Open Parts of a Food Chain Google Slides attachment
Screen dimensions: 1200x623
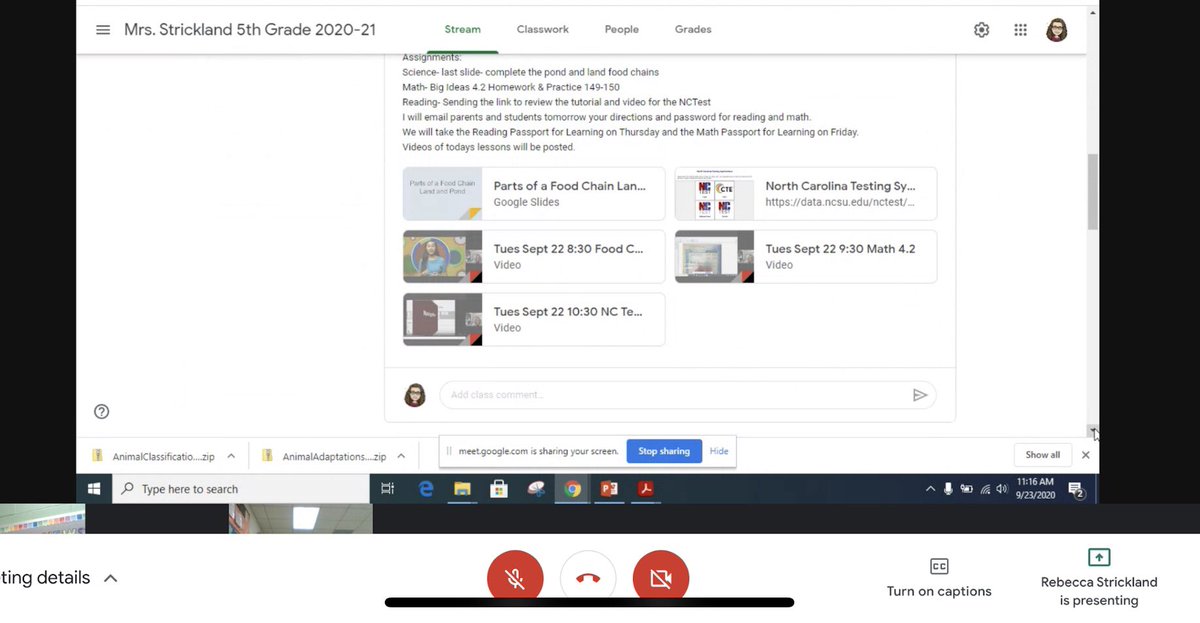click(534, 194)
